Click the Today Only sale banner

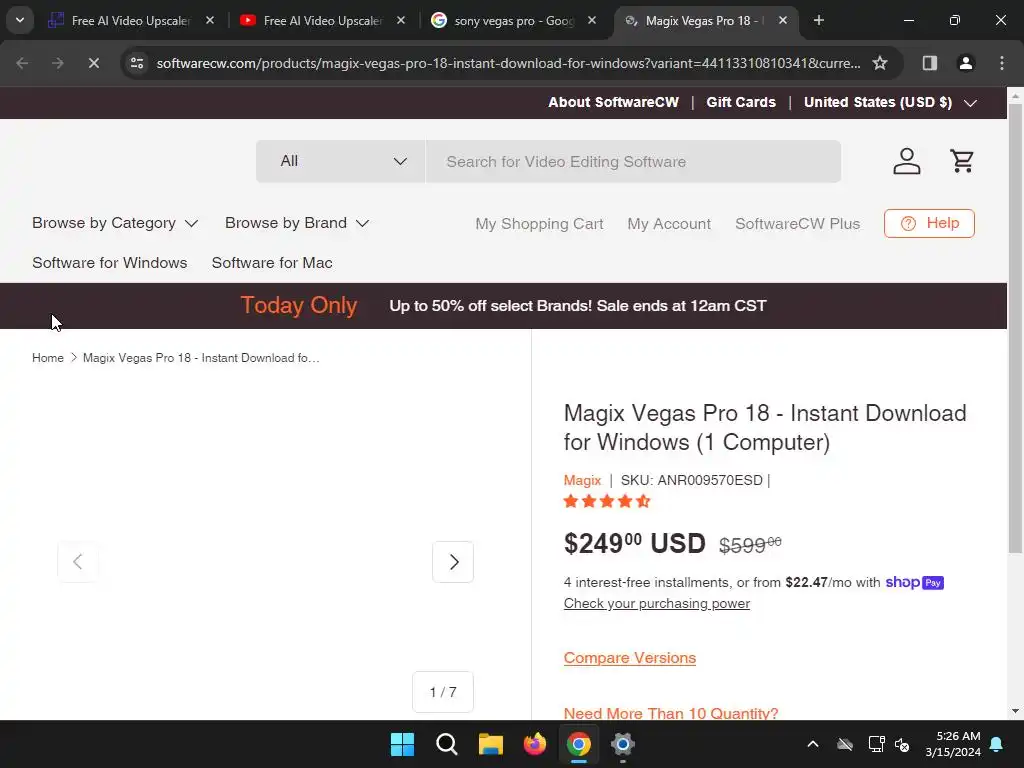pyautogui.click(x=504, y=306)
